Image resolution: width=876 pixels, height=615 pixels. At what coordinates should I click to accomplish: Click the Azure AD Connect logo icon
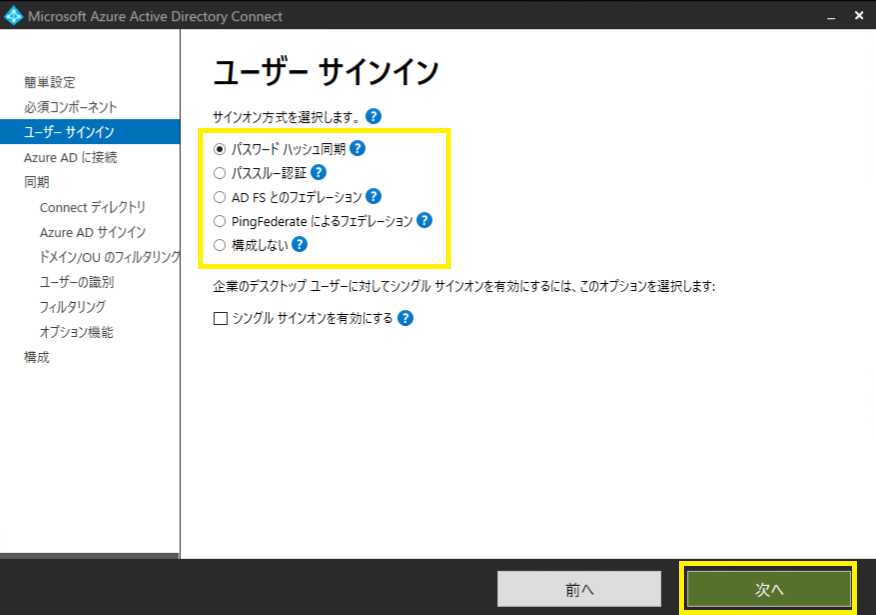[13, 16]
